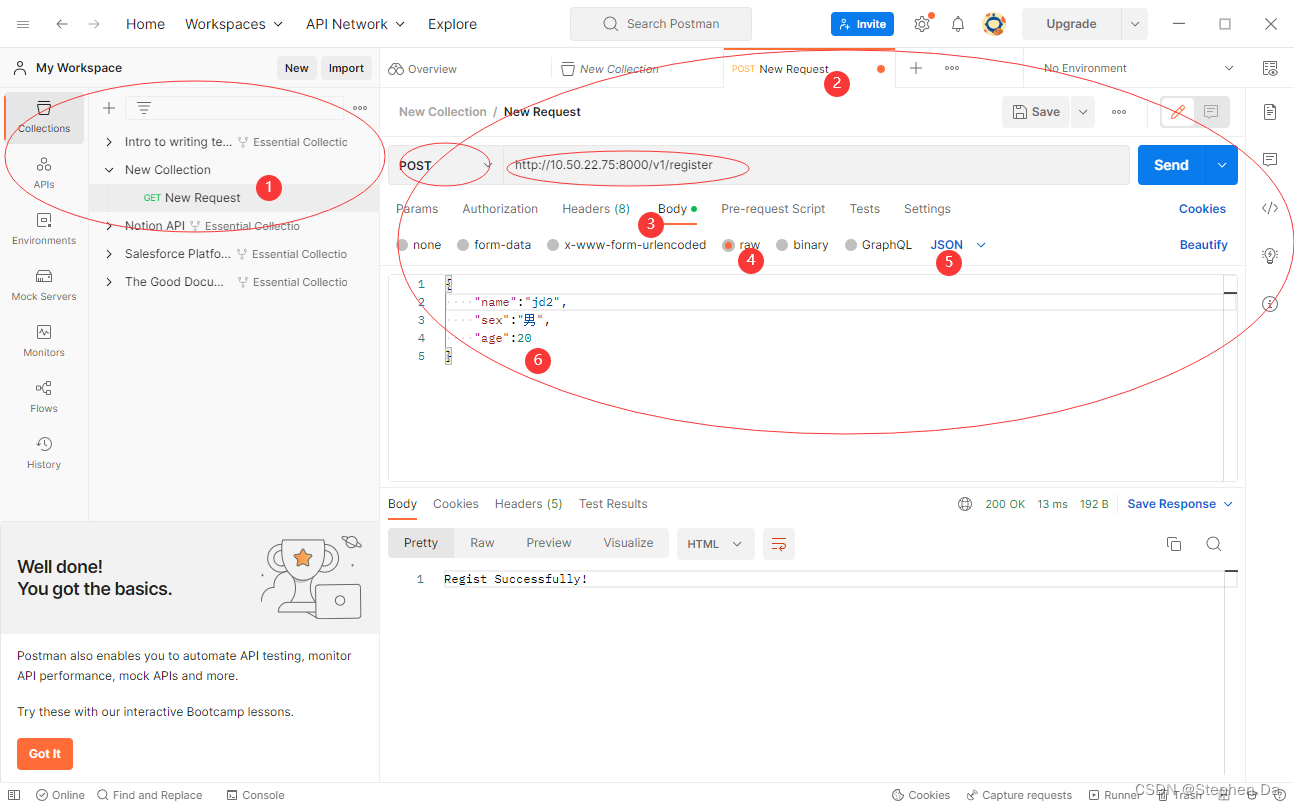The image size is (1294, 807).
Task: Go back with the left arrow
Action: (x=62, y=24)
